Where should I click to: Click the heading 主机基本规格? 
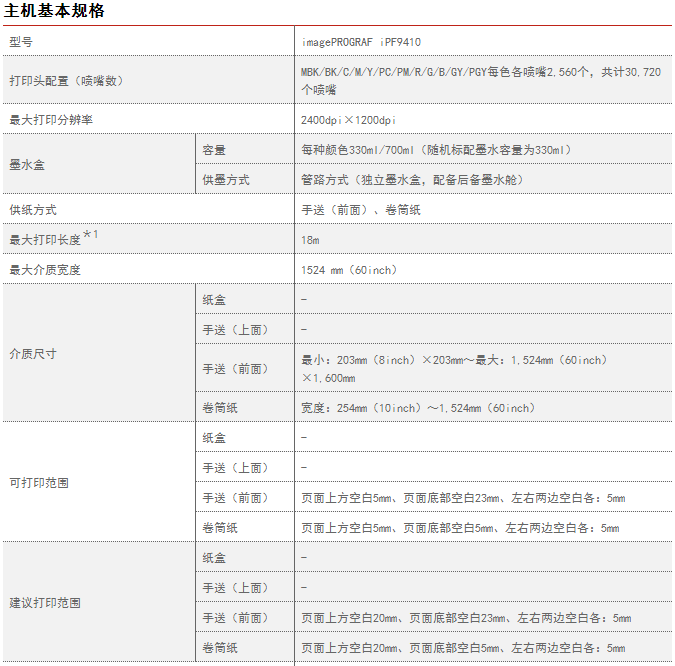(54, 10)
